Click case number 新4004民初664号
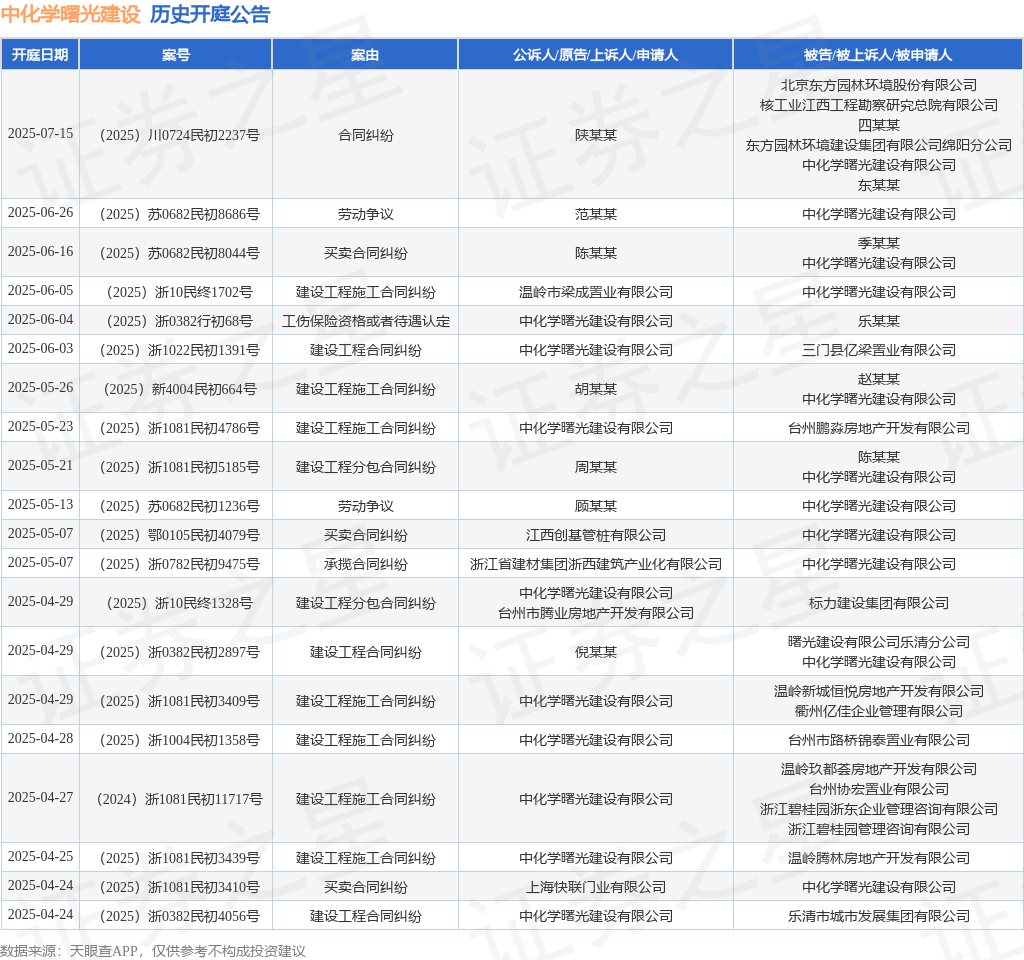The image size is (1024, 960). click(180, 389)
